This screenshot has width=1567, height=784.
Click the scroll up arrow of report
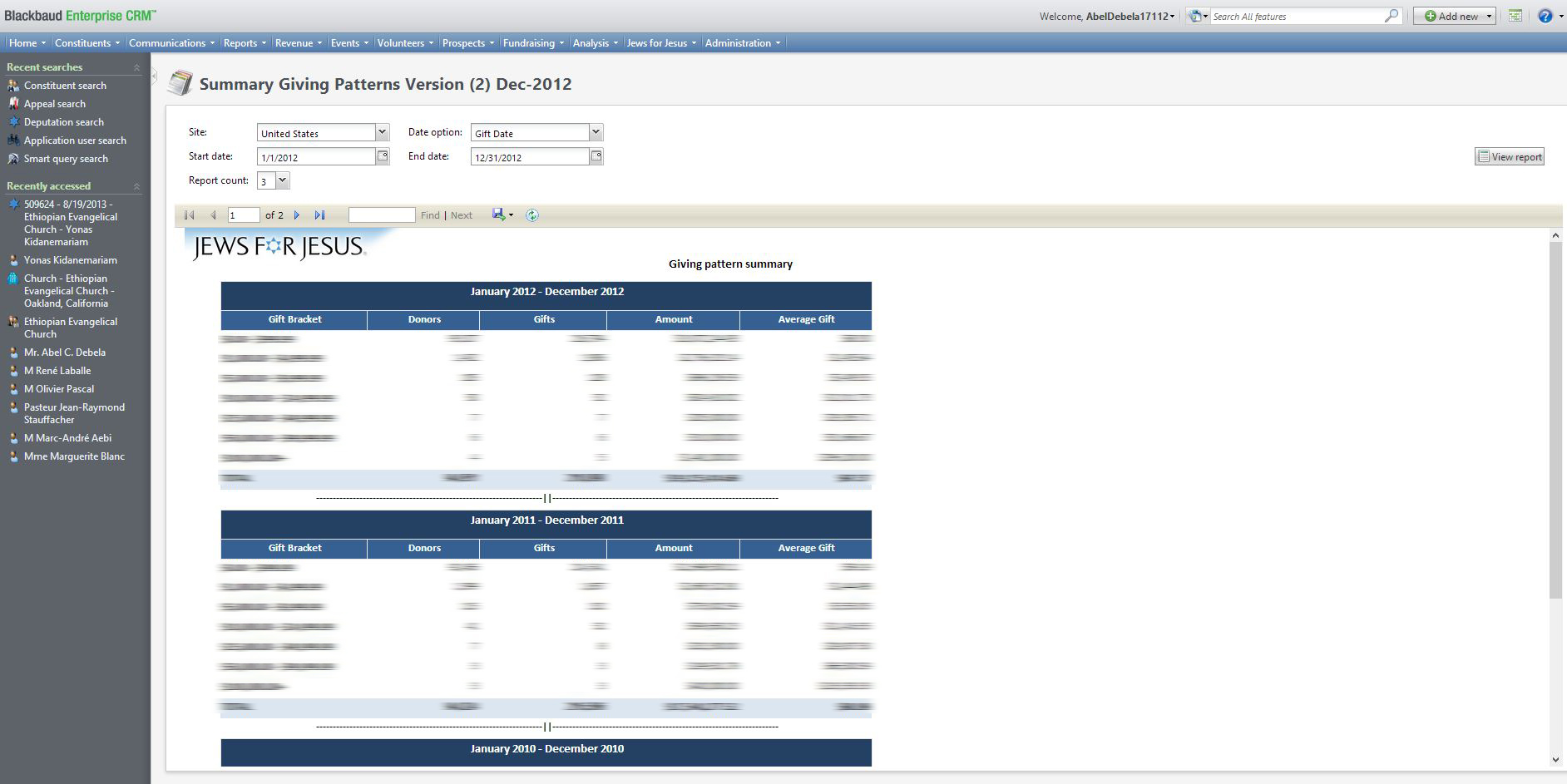pos(1555,236)
